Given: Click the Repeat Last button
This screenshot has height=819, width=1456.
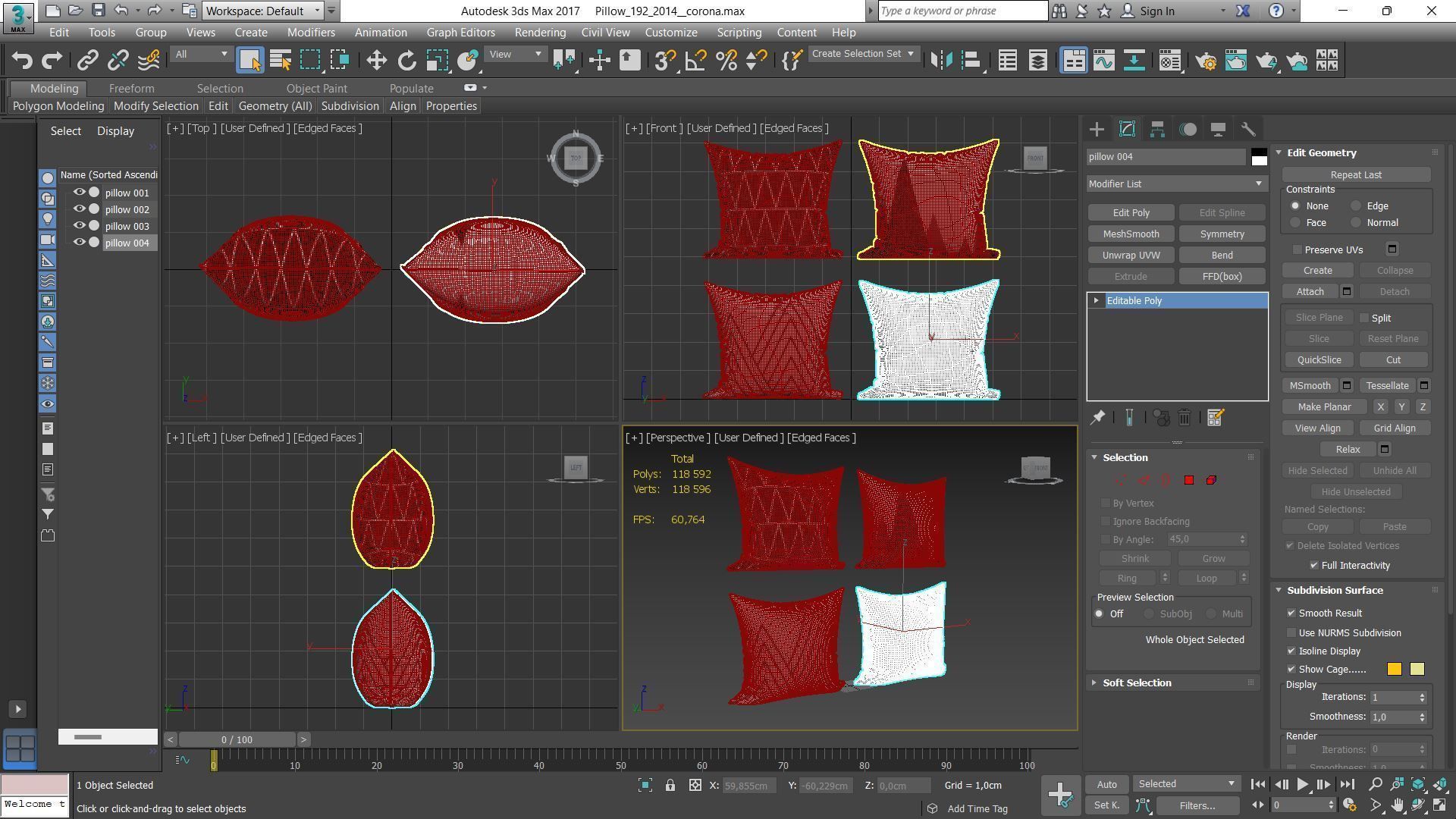Looking at the screenshot, I should pos(1356,175).
